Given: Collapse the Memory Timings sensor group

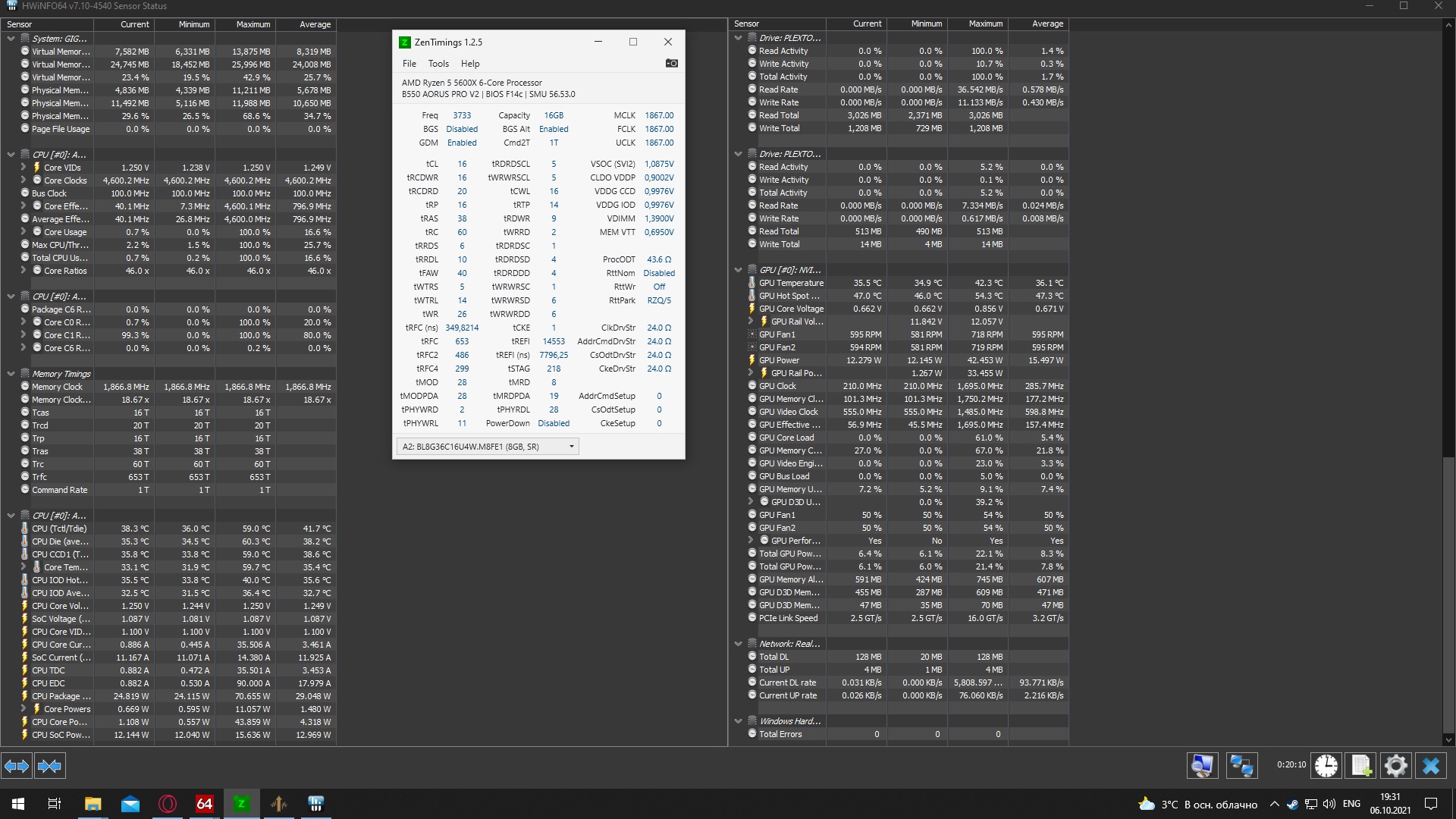Looking at the screenshot, I should pyautogui.click(x=11, y=374).
